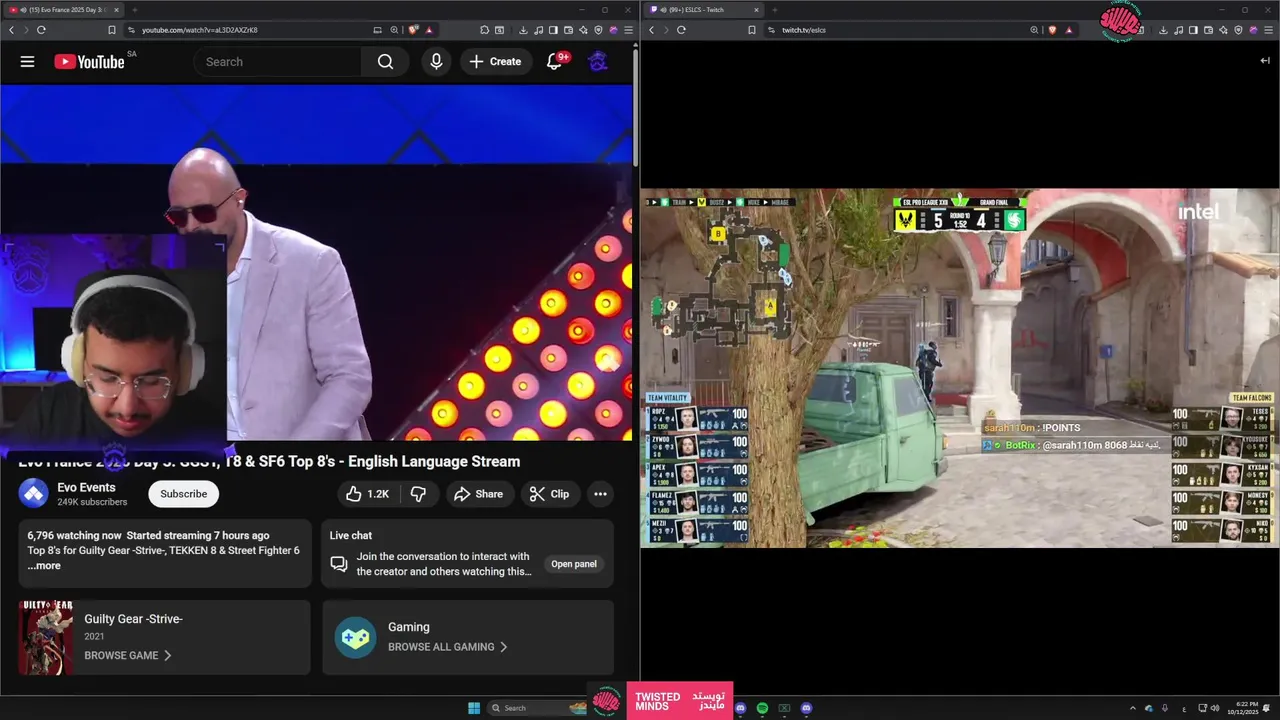Click the video title Evo France 2025
This screenshot has width=1280, height=720.
point(269,462)
